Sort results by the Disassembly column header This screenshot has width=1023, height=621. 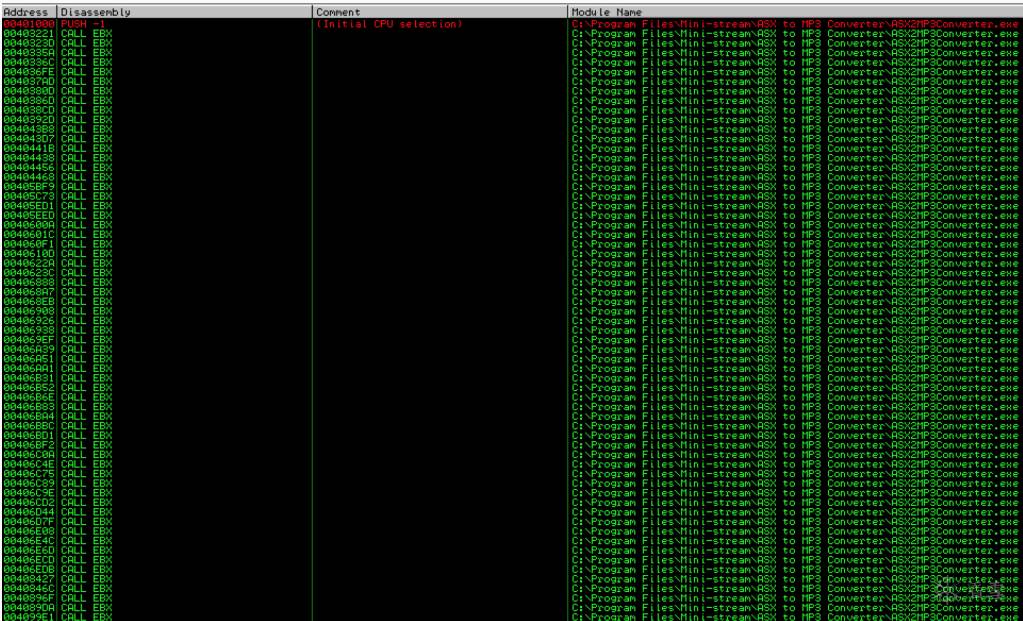click(185, 12)
